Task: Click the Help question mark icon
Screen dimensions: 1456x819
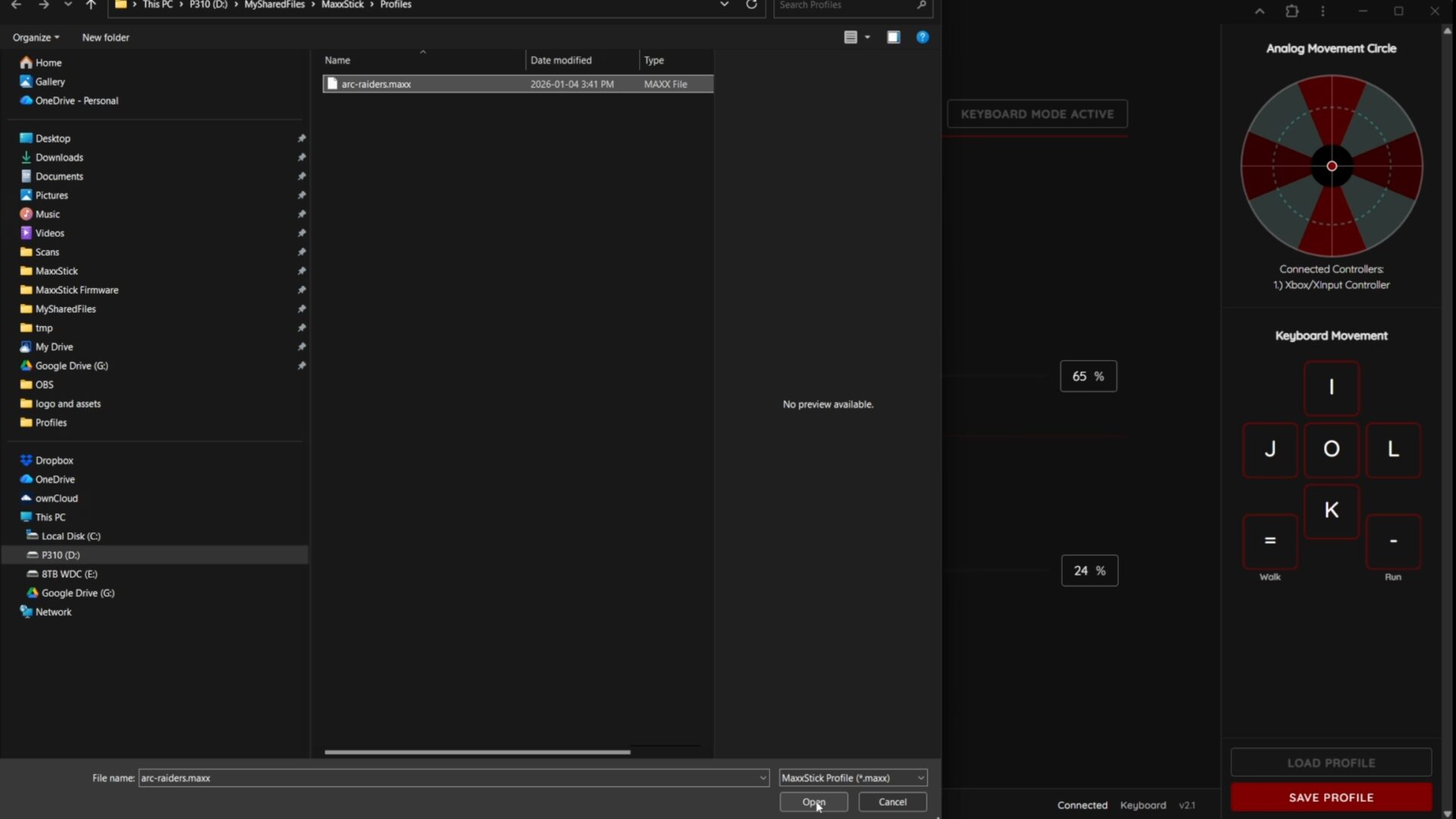Action: pos(922,37)
